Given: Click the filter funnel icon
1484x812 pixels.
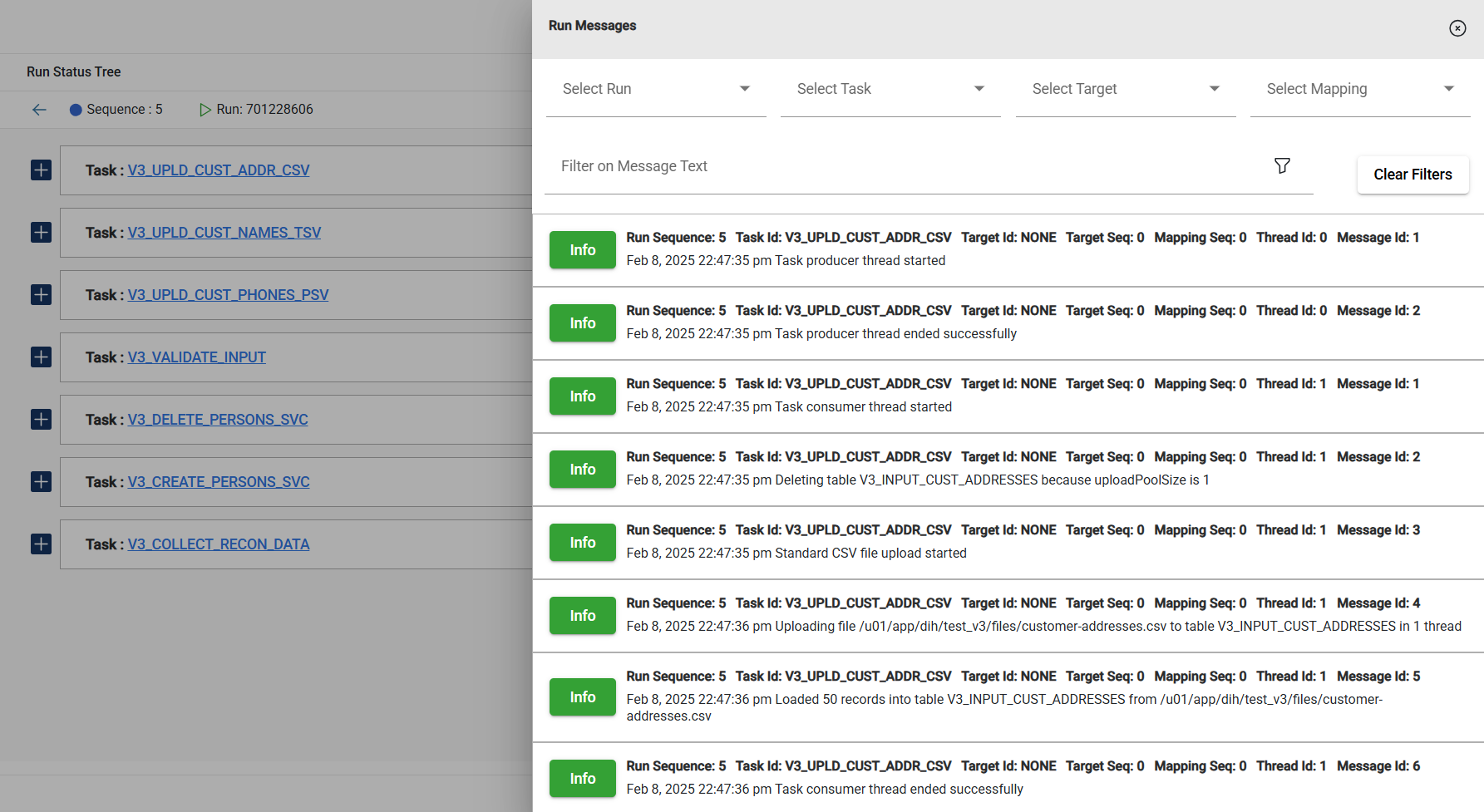Looking at the screenshot, I should coord(1282,166).
